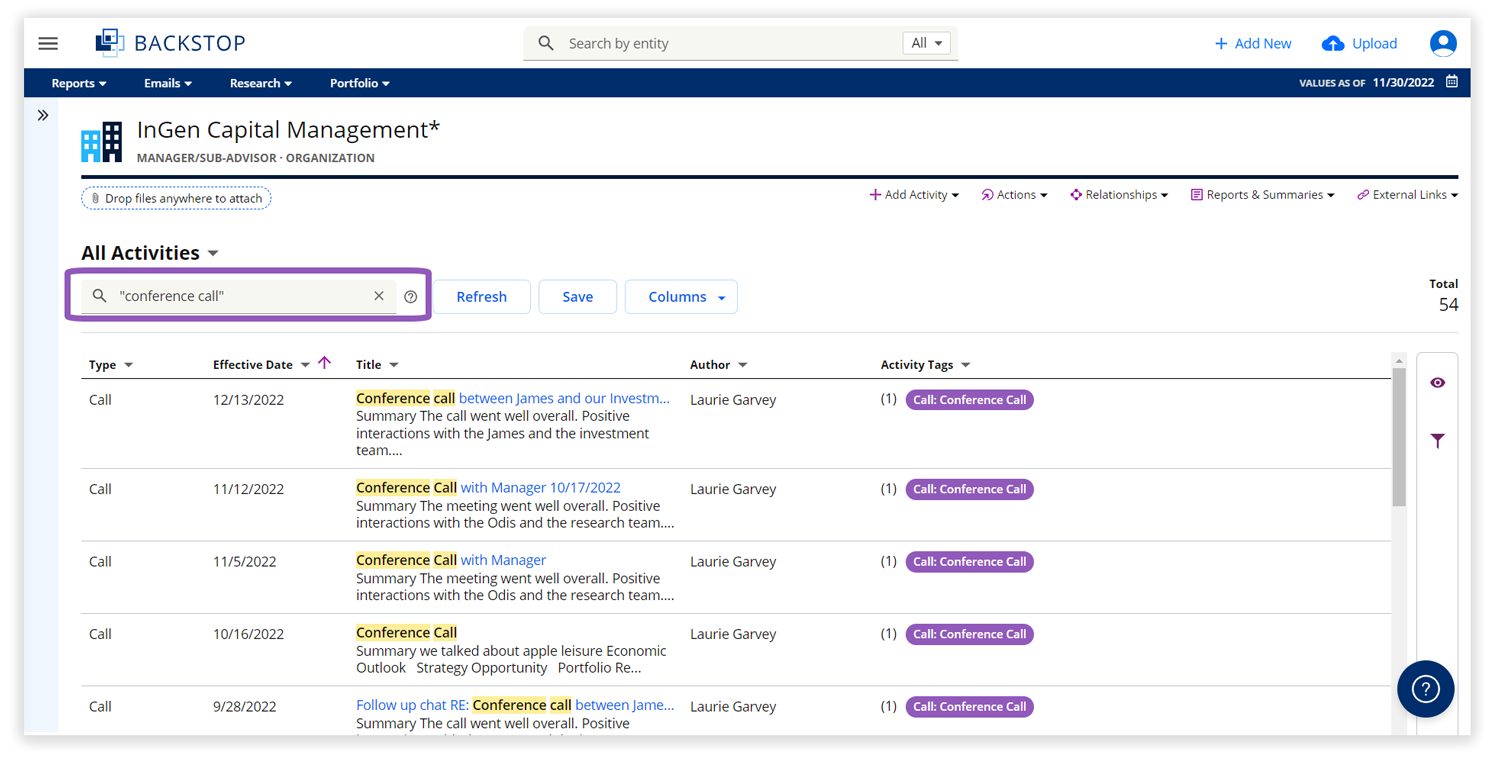Open the filter funnel icon
Viewport: 1500px width, 763px height.
[x=1437, y=441]
